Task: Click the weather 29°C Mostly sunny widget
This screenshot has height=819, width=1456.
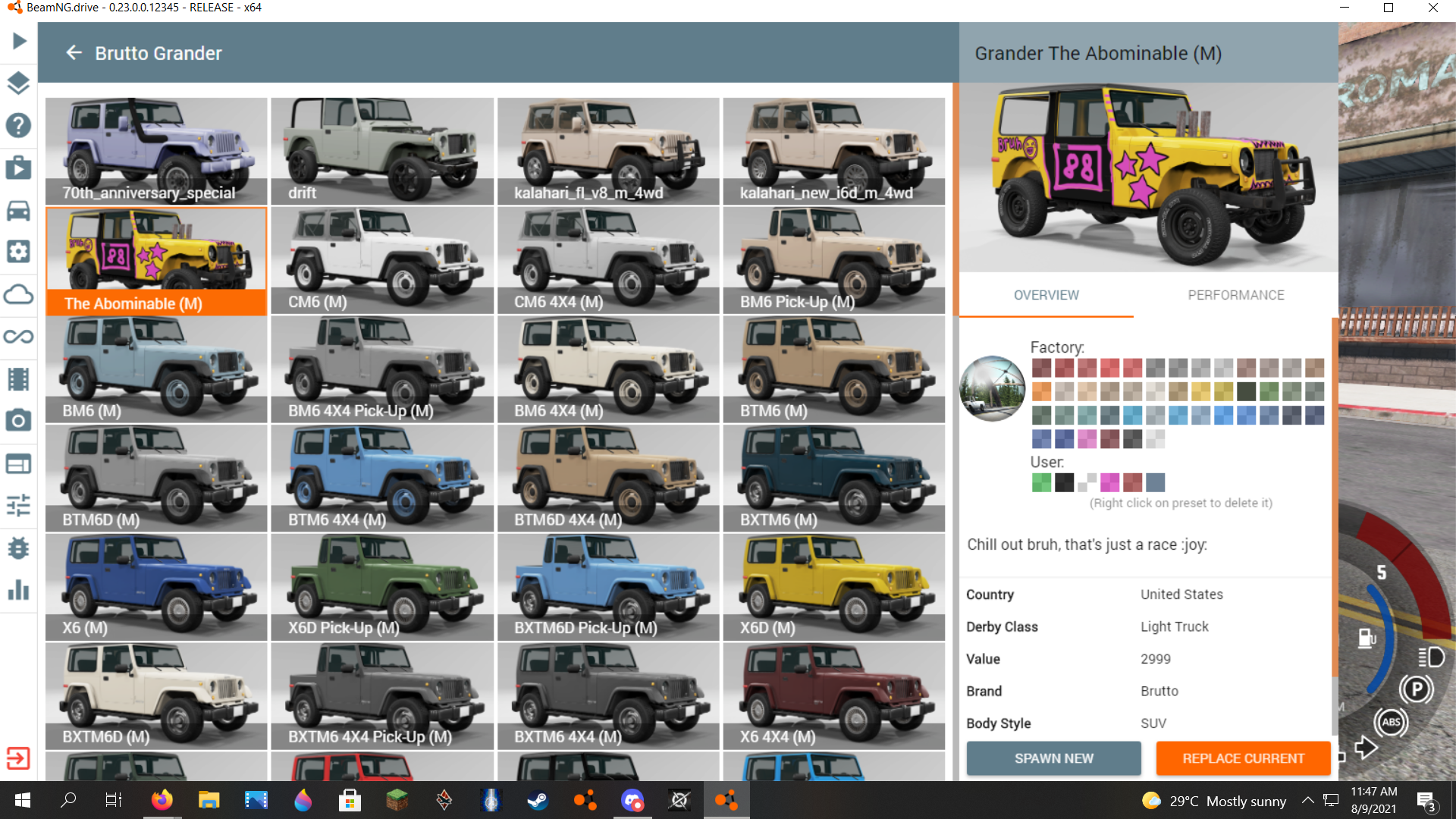Action: click(x=1214, y=801)
